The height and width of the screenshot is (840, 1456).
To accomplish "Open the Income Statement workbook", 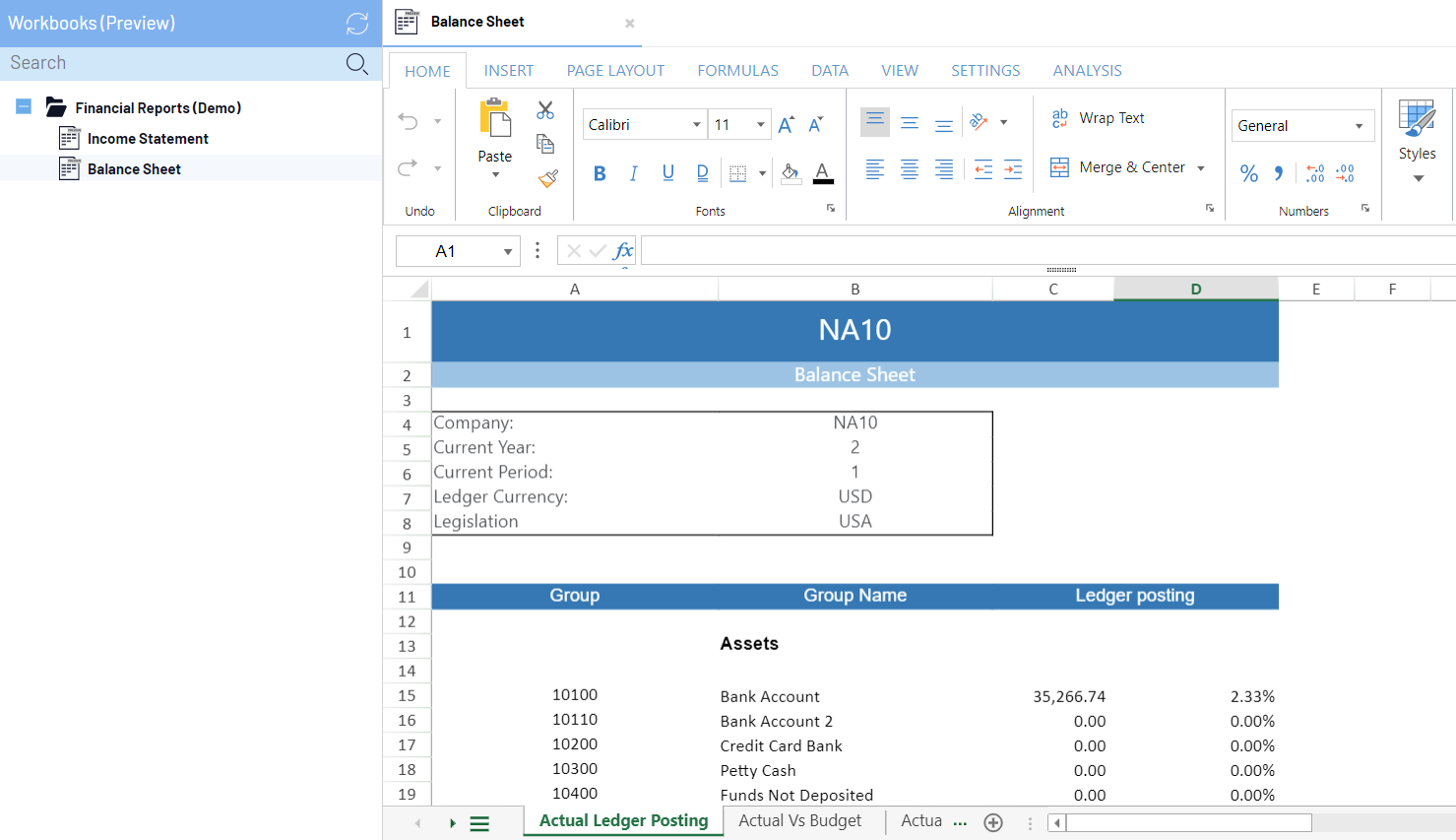I will [x=148, y=139].
